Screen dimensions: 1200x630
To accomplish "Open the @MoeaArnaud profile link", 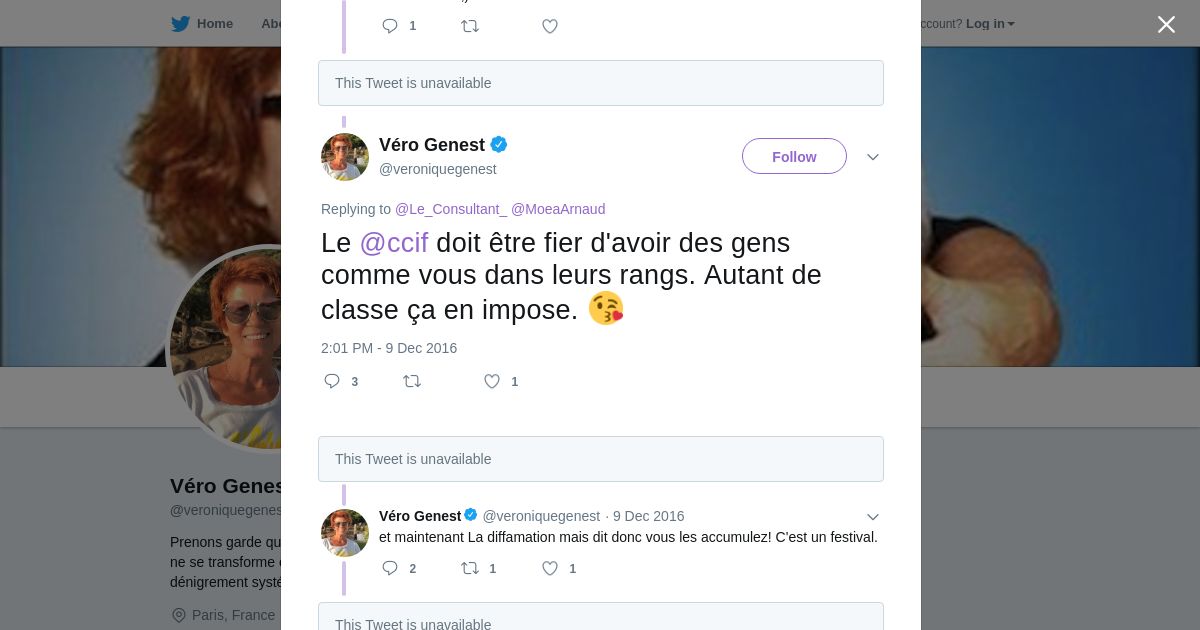I will 558,209.
